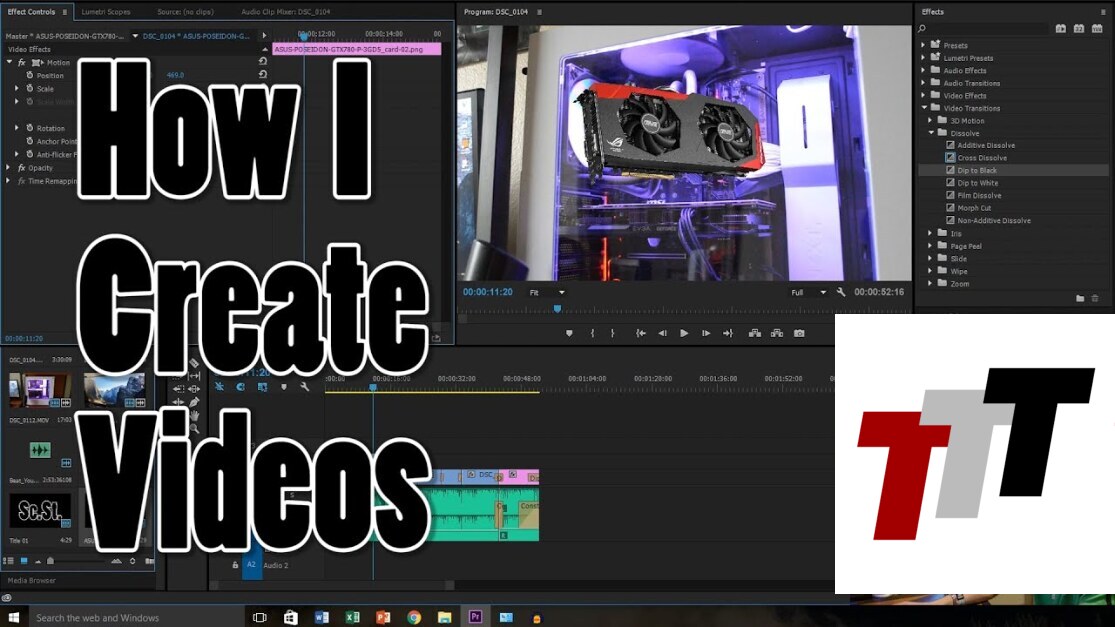Click the Delete custom item trash icon
This screenshot has width=1115, height=627.
tap(1095, 298)
